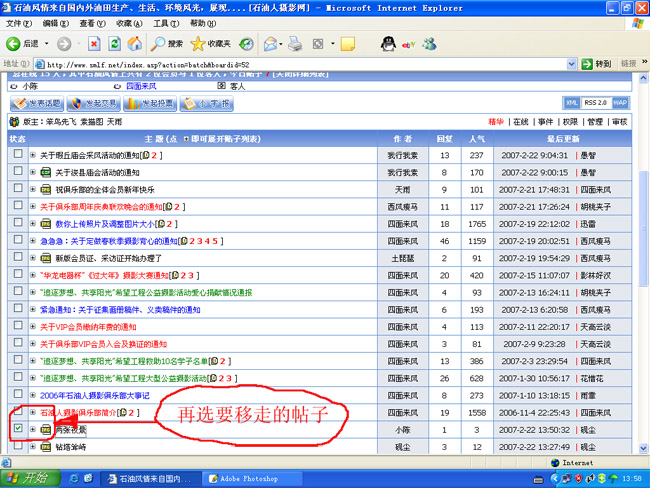Check the box for 关于服丘庙会采风活动的通知
Screen dimensions: 650x488
pos(18,154)
